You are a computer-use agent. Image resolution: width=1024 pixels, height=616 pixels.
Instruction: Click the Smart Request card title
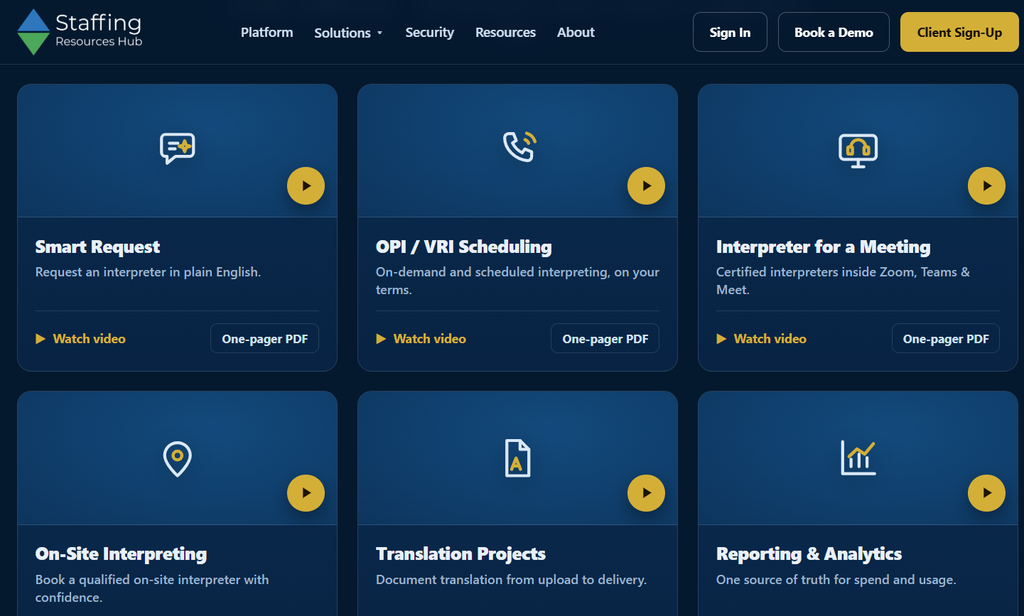(97, 246)
